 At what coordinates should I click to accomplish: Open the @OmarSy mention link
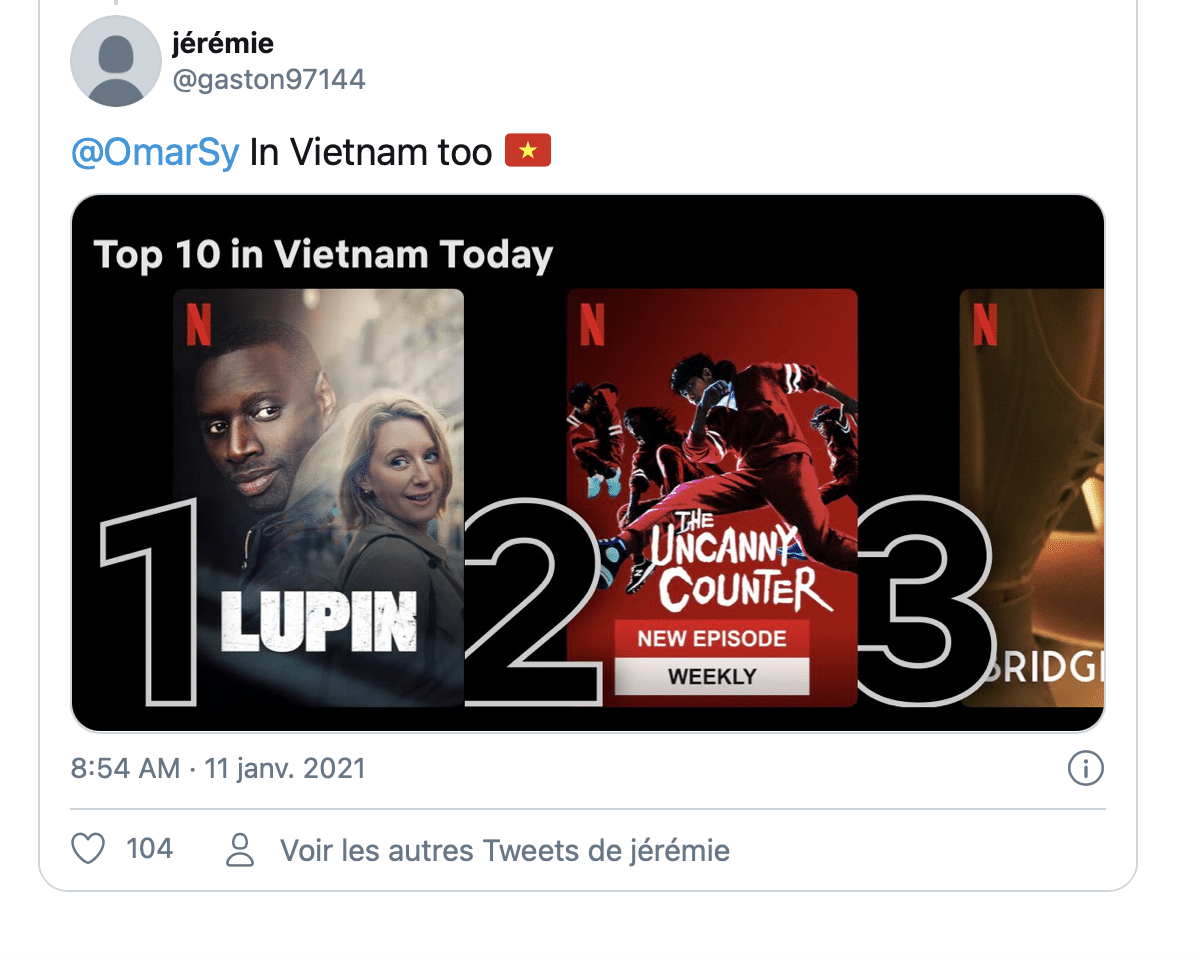(x=156, y=152)
